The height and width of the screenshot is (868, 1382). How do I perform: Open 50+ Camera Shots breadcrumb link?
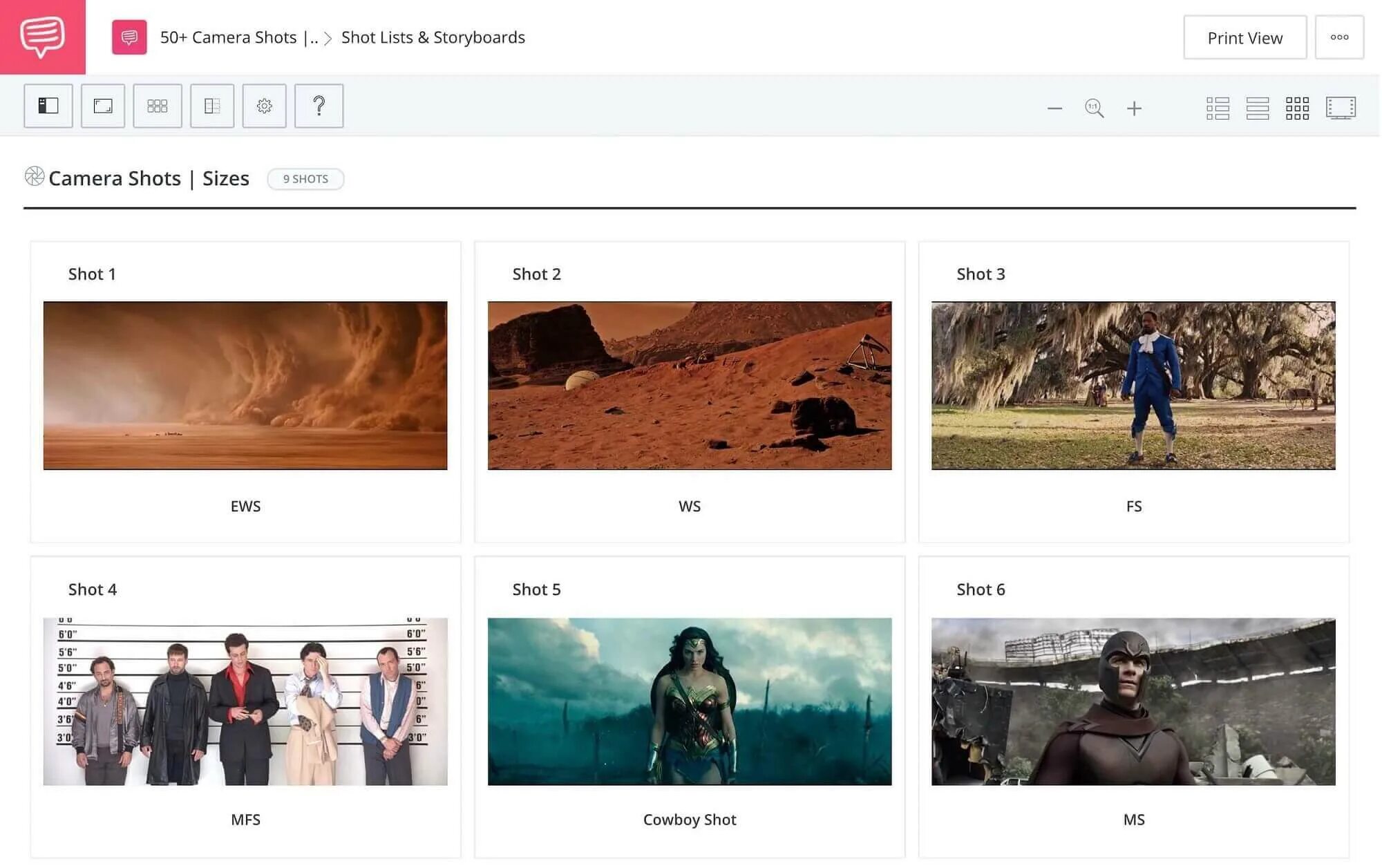click(x=238, y=37)
